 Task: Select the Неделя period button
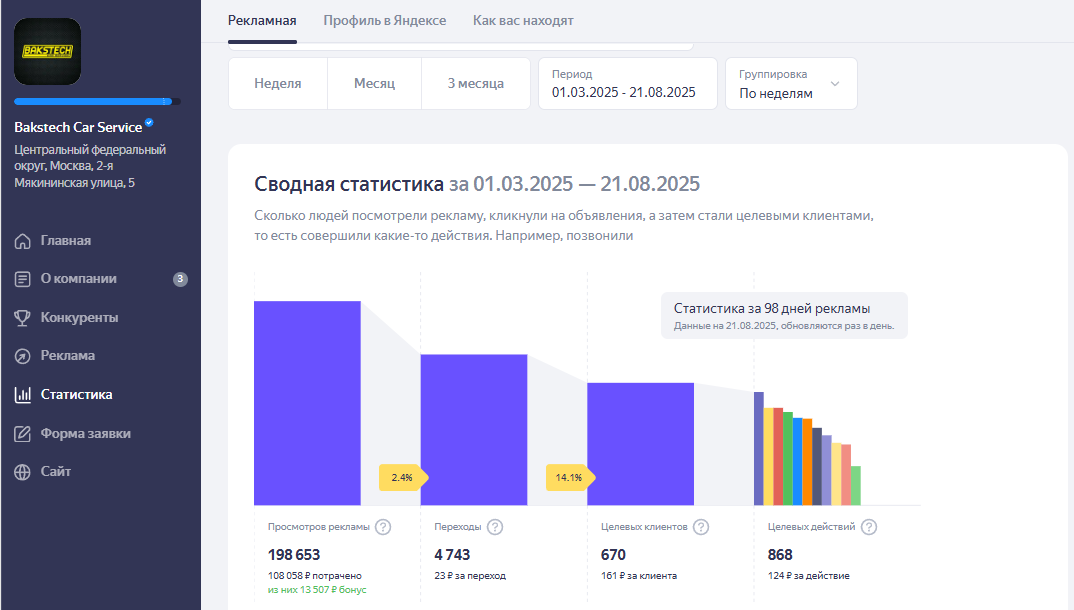pyautogui.click(x=278, y=84)
